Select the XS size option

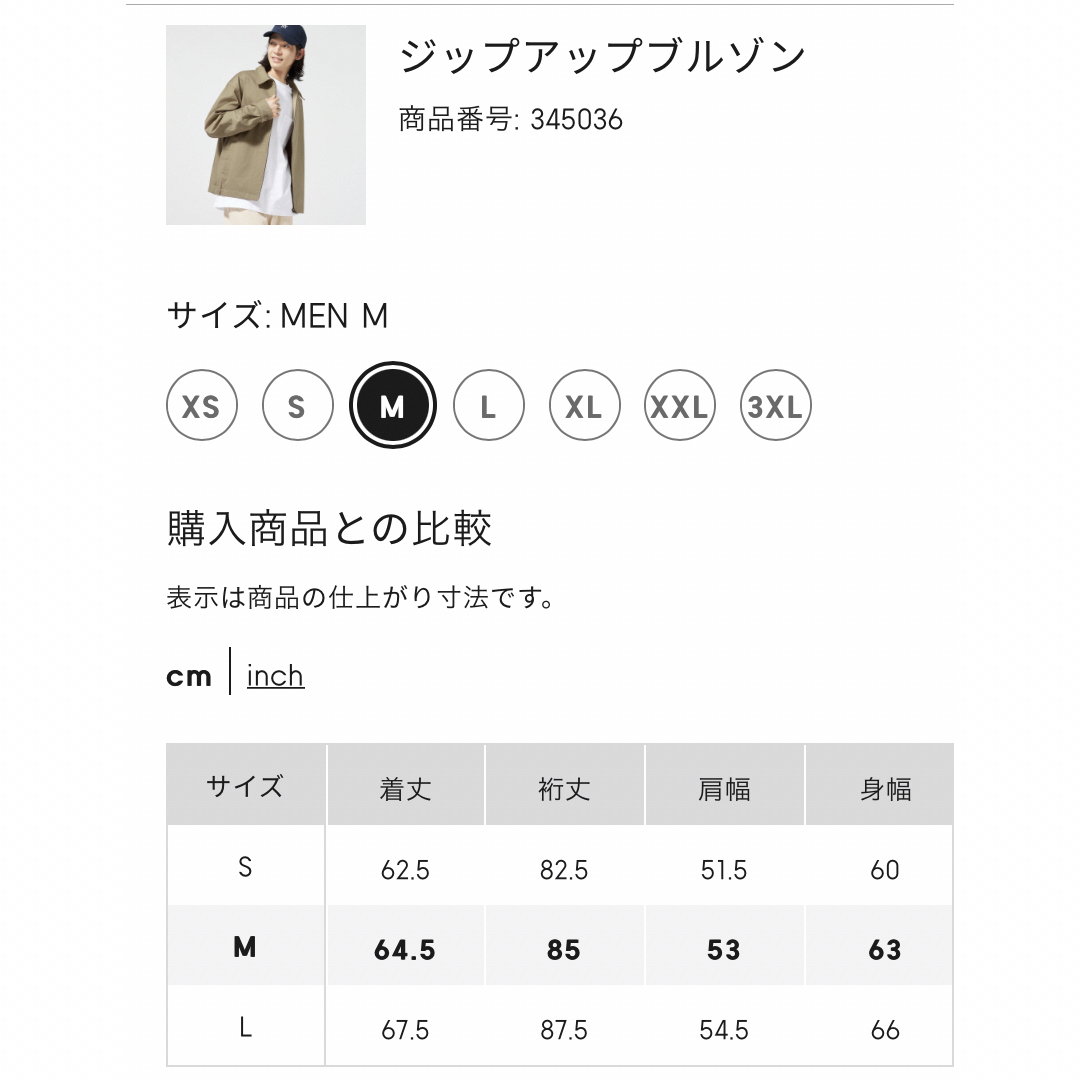pos(201,405)
